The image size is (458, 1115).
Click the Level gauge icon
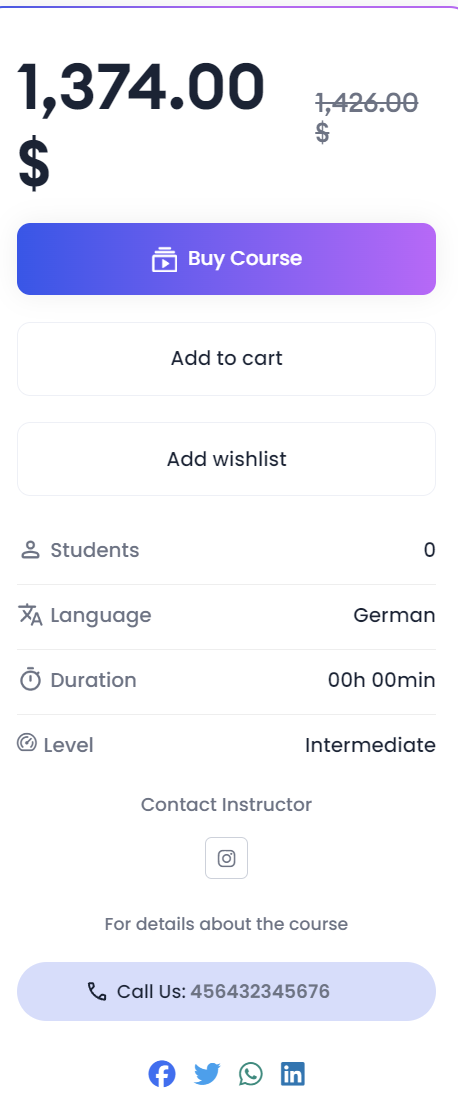26,743
